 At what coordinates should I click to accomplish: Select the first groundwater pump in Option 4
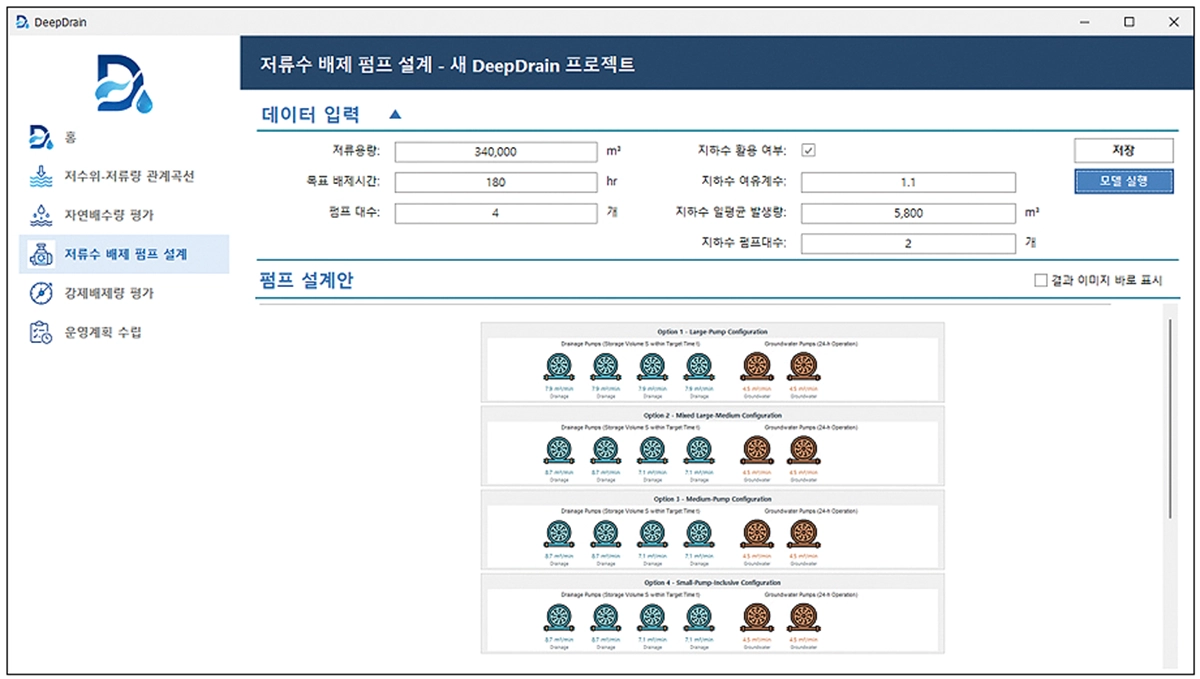(x=757, y=617)
